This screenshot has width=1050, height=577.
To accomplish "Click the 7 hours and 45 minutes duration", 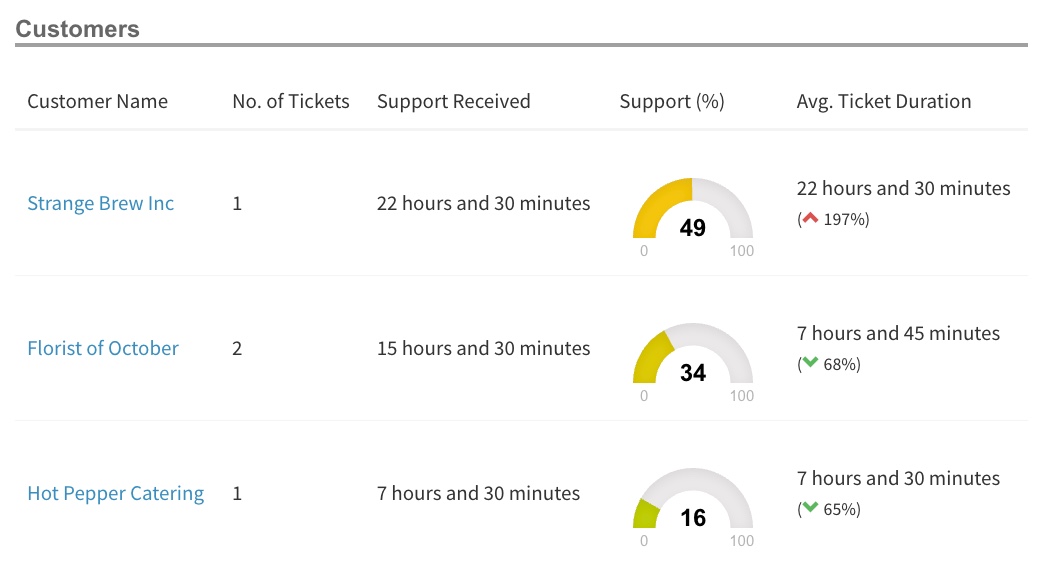I will tap(898, 334).
